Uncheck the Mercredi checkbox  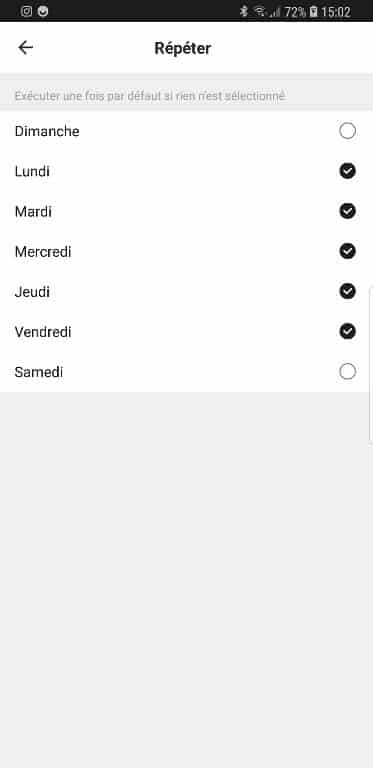tap(348, 252)
